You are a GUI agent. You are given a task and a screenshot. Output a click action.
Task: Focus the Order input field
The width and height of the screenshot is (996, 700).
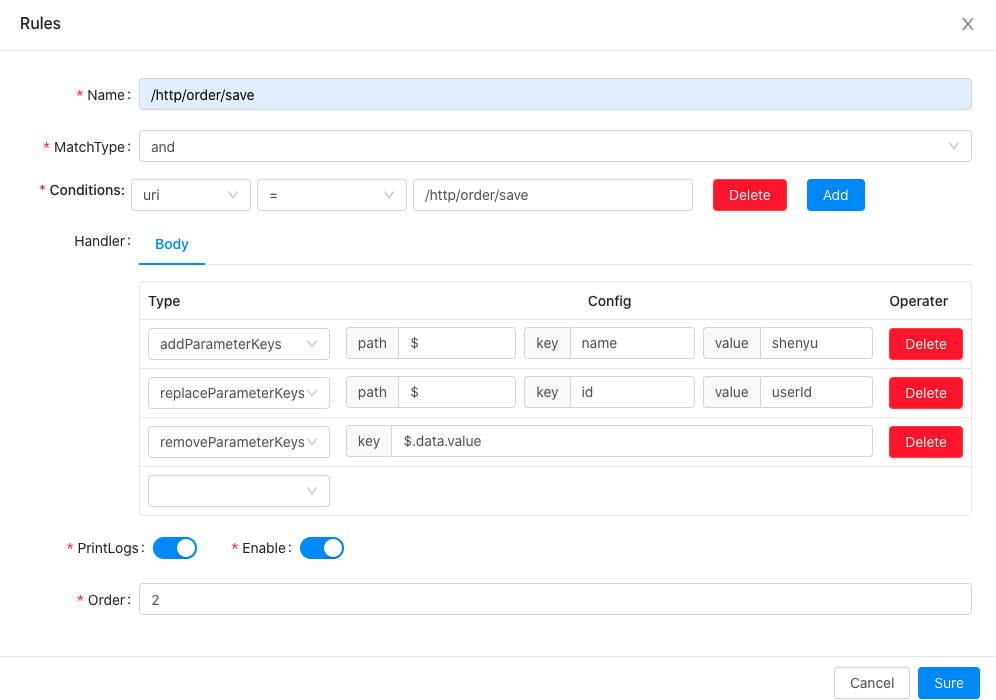tap(554, 599)
